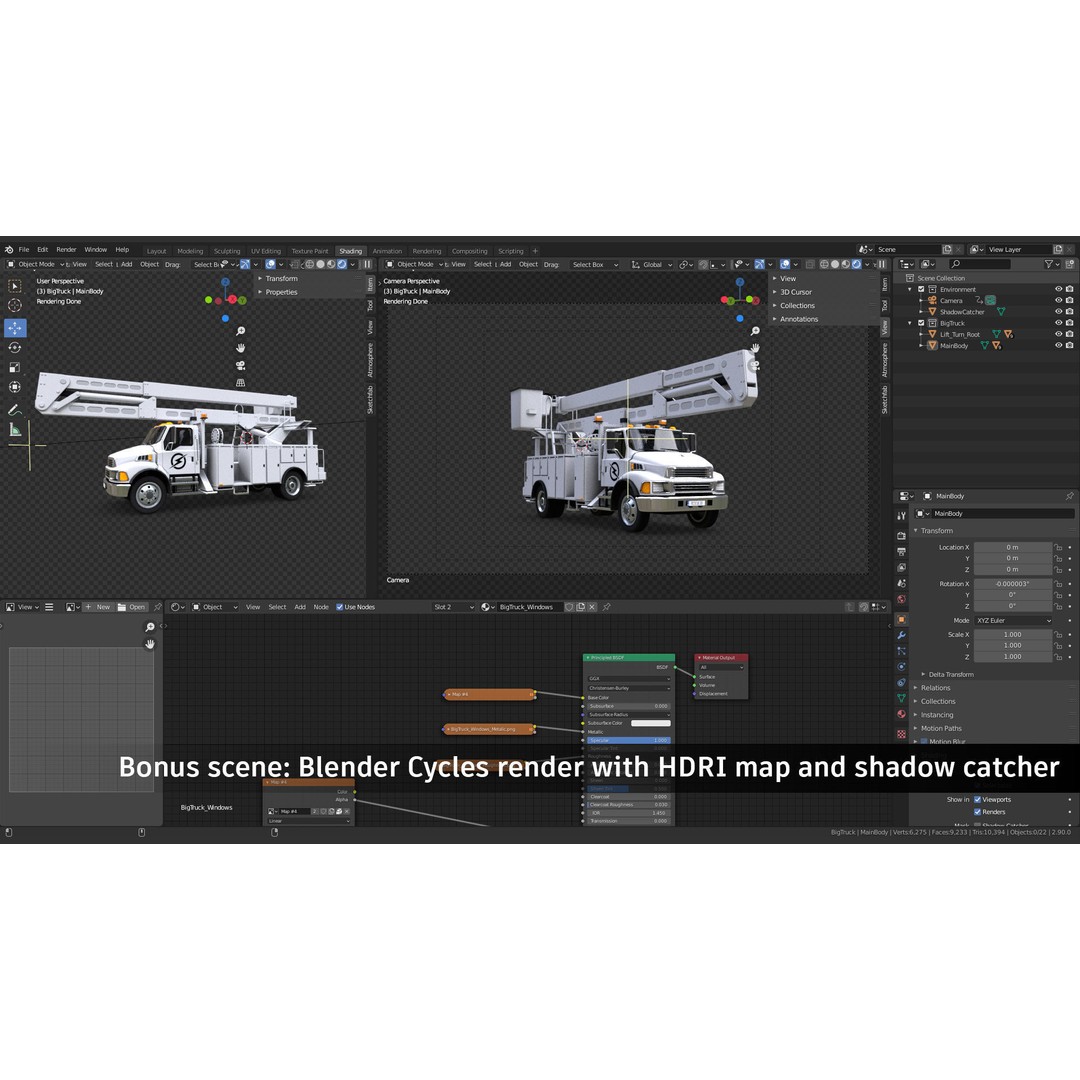Screen dimensions: 1080x1080
Task: Open the World properties globe icon
Action: pos(902,599)
